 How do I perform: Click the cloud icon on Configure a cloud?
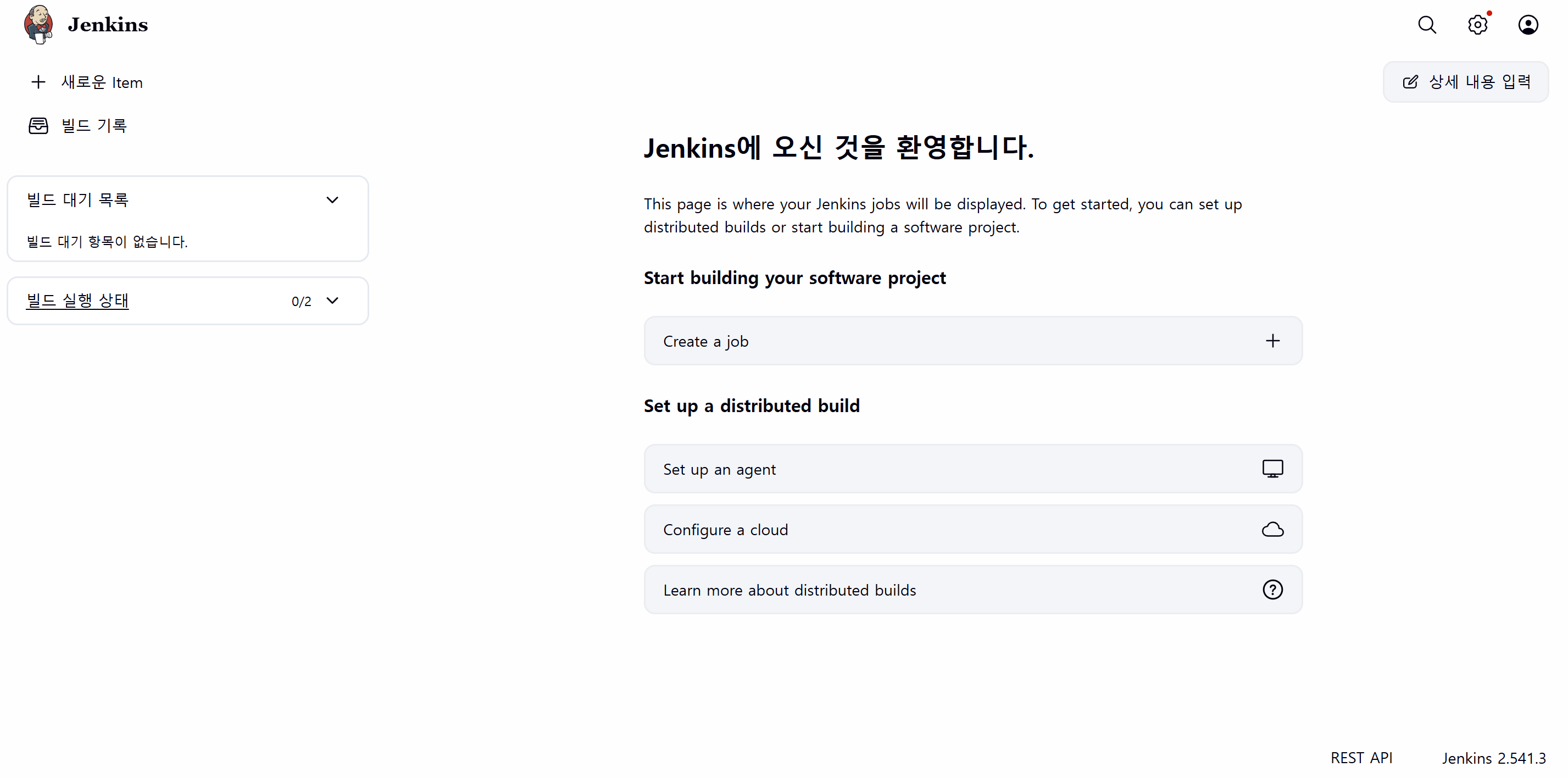click(1273, 529)
